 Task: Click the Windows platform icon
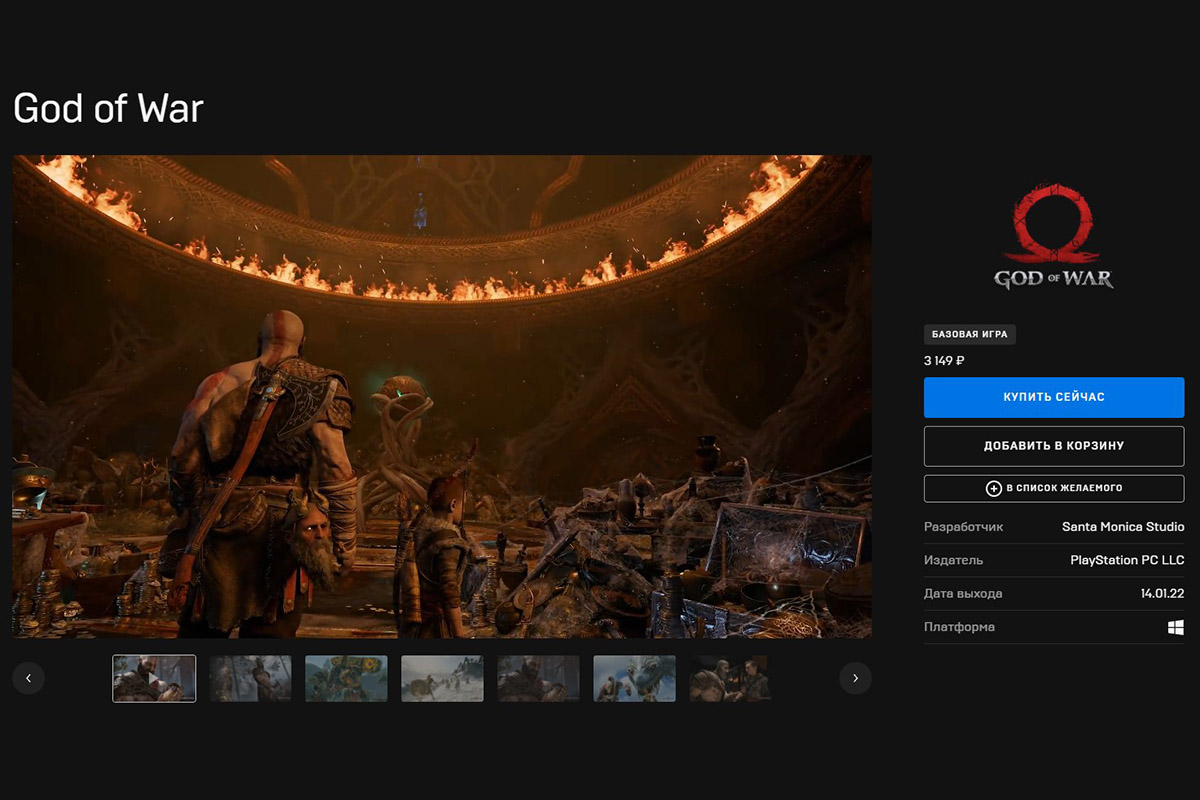pos(1175,627)
